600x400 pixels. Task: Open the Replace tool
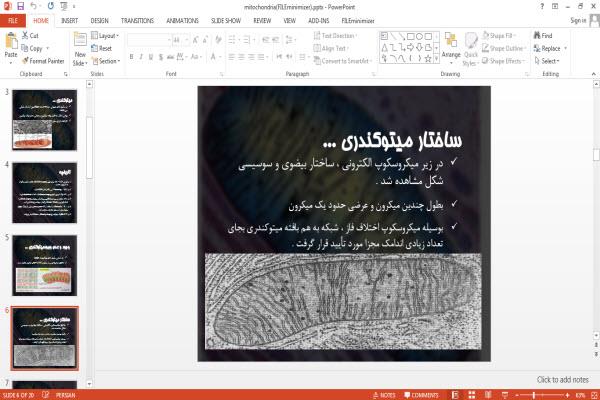(549, 48)
